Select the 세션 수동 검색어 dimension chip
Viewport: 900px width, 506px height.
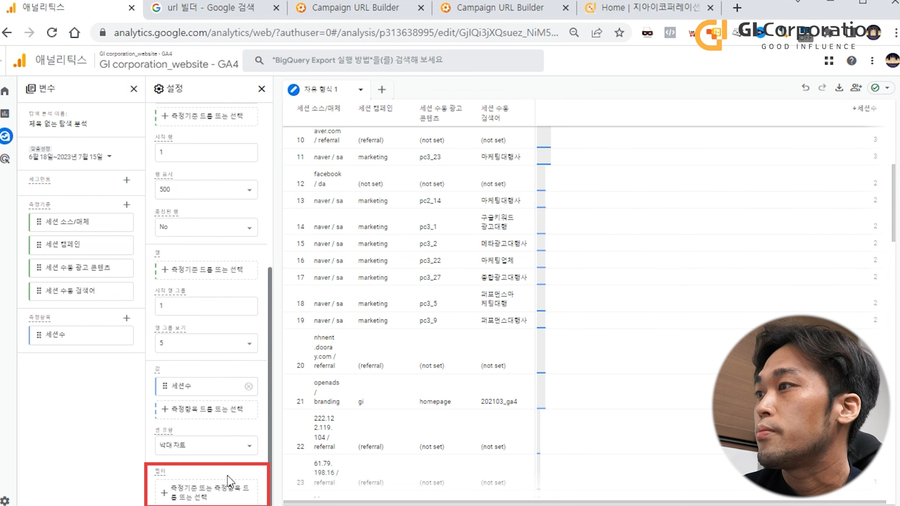coord(81,291)
